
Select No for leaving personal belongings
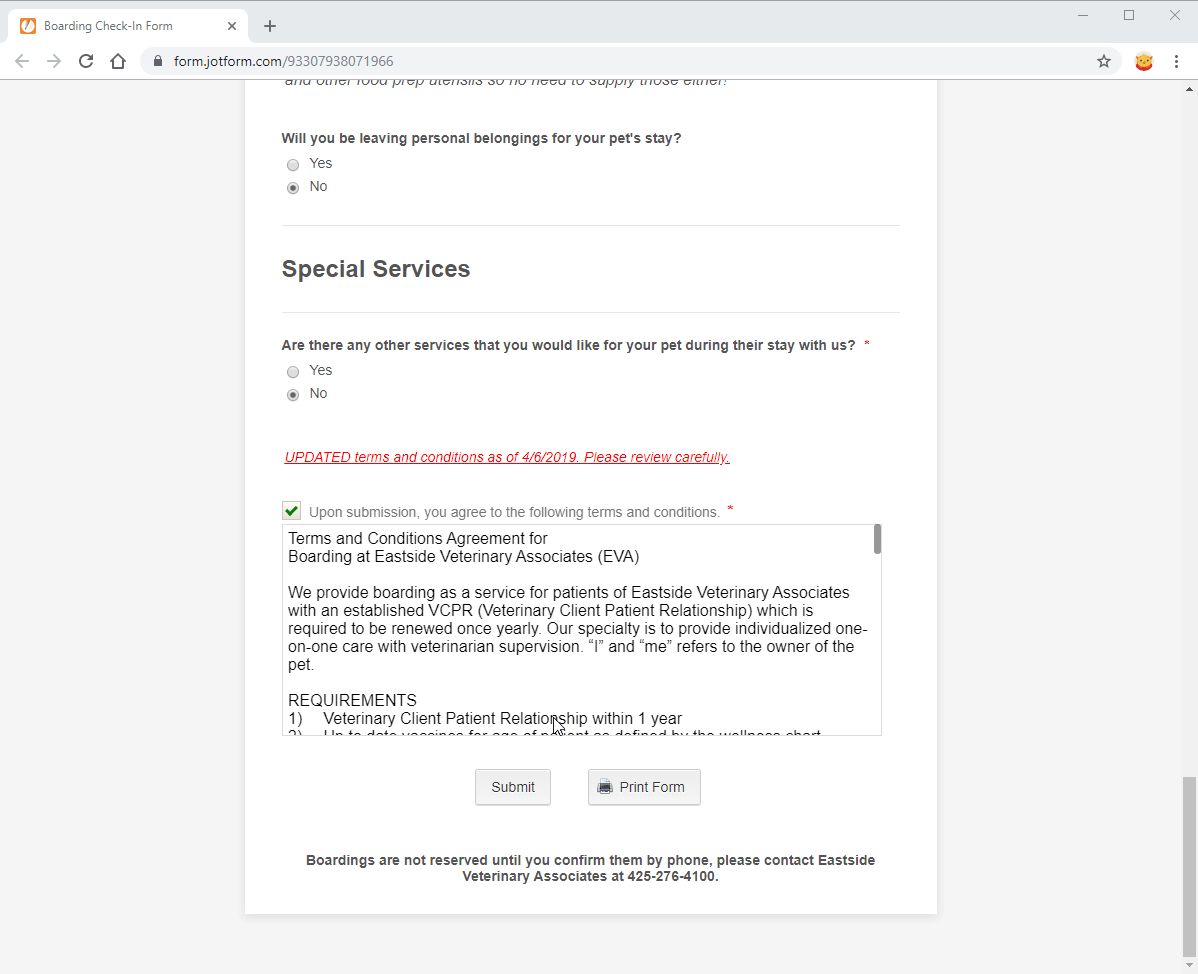293,188
